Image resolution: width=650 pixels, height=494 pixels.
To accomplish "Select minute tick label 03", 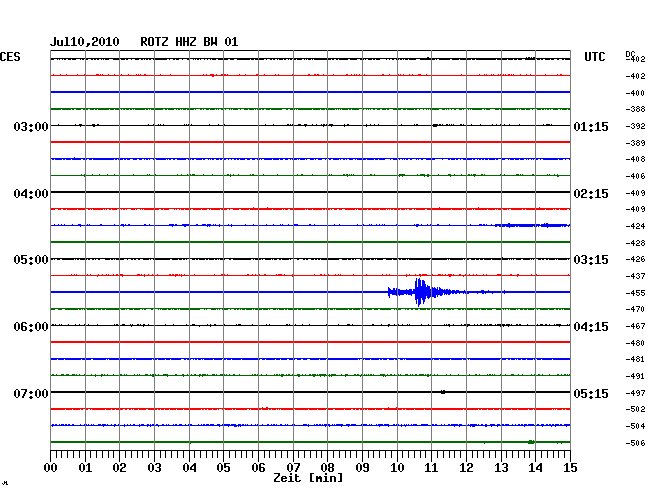I will (154, 468).
